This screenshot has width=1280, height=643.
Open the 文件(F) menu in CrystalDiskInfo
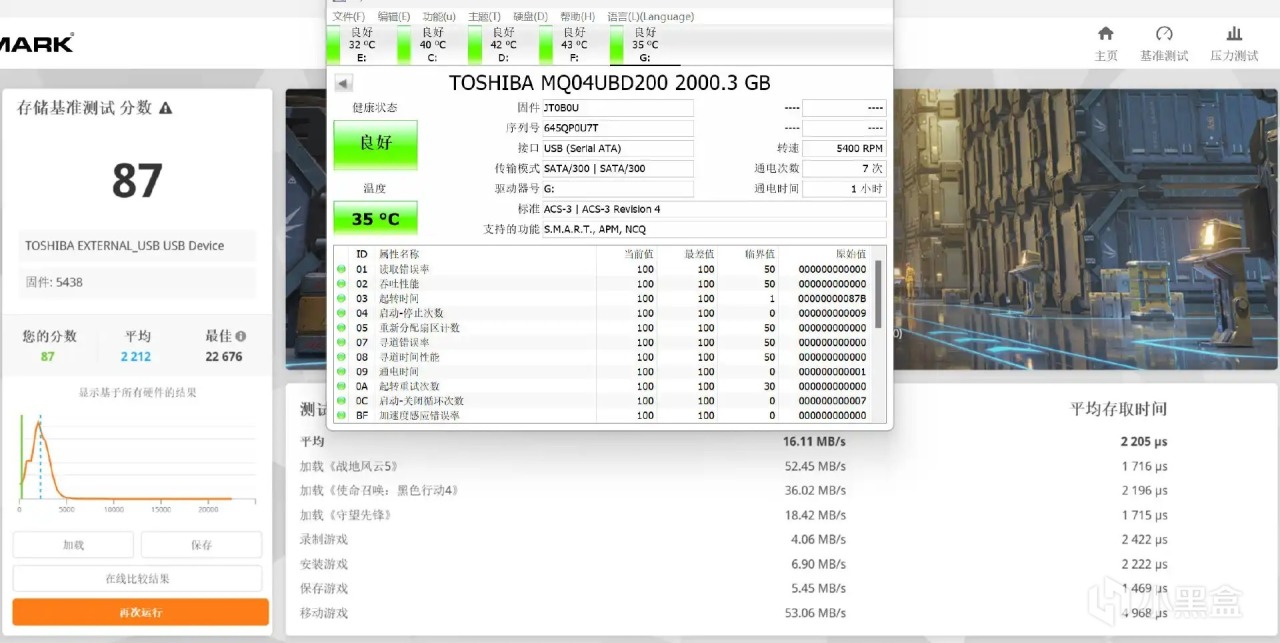point(348,17)
